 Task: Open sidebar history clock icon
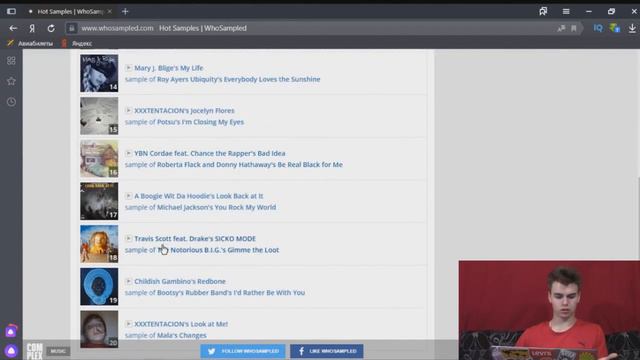11,102
